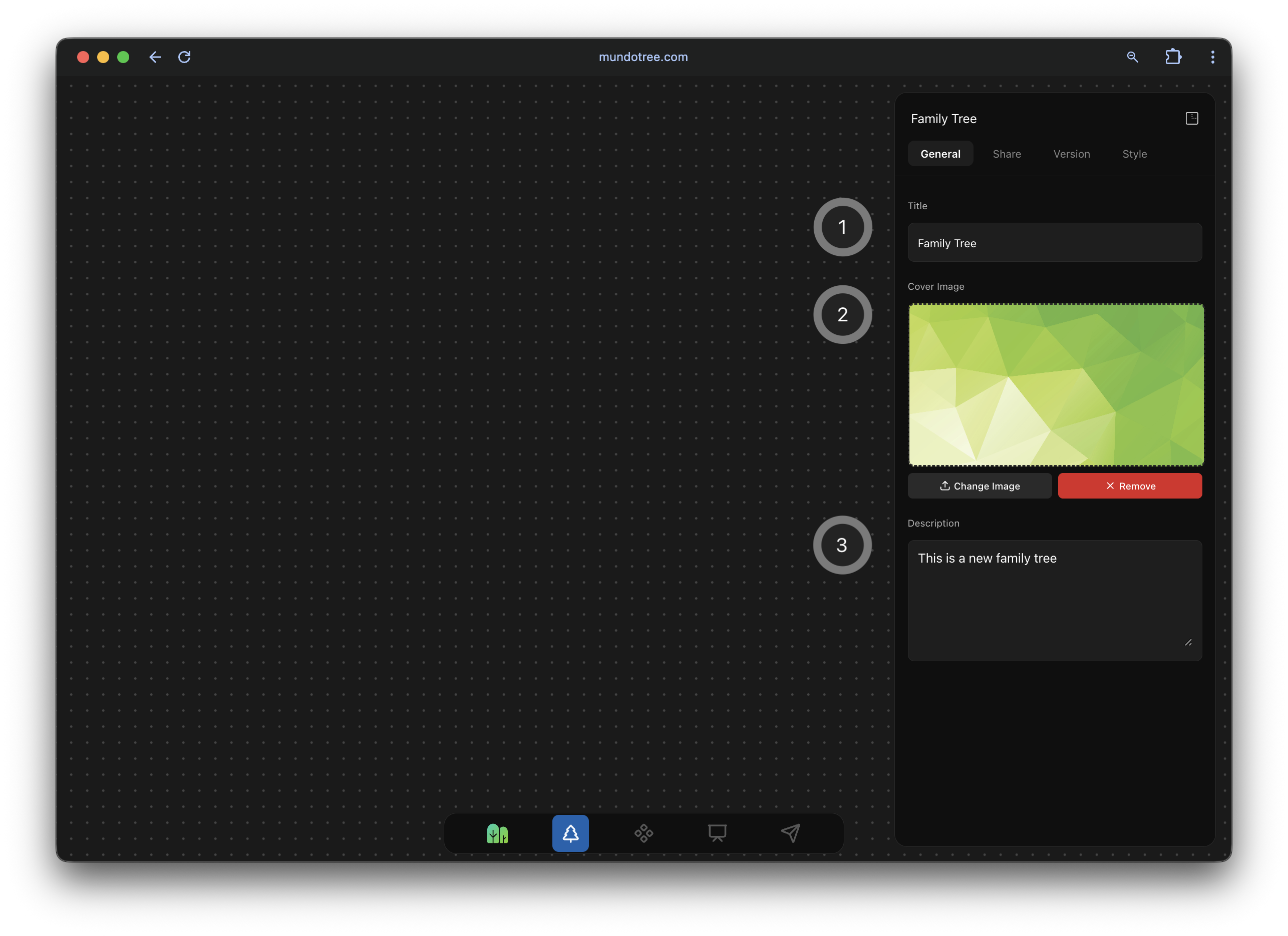The height and width of the screenshot is (936, 1288).
Task: Reload the page with refresh icon
Action: [x=185, y=57]
